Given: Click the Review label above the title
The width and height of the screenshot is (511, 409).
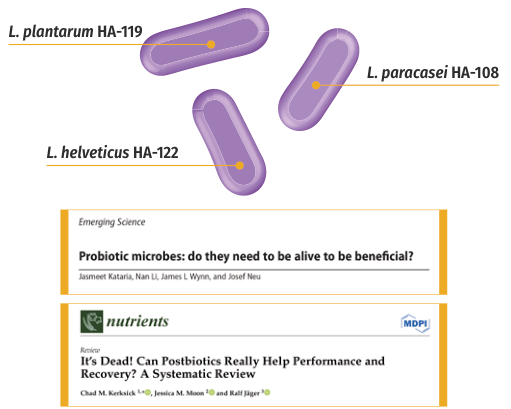Looking at the screenshot, I should (90, 350).
